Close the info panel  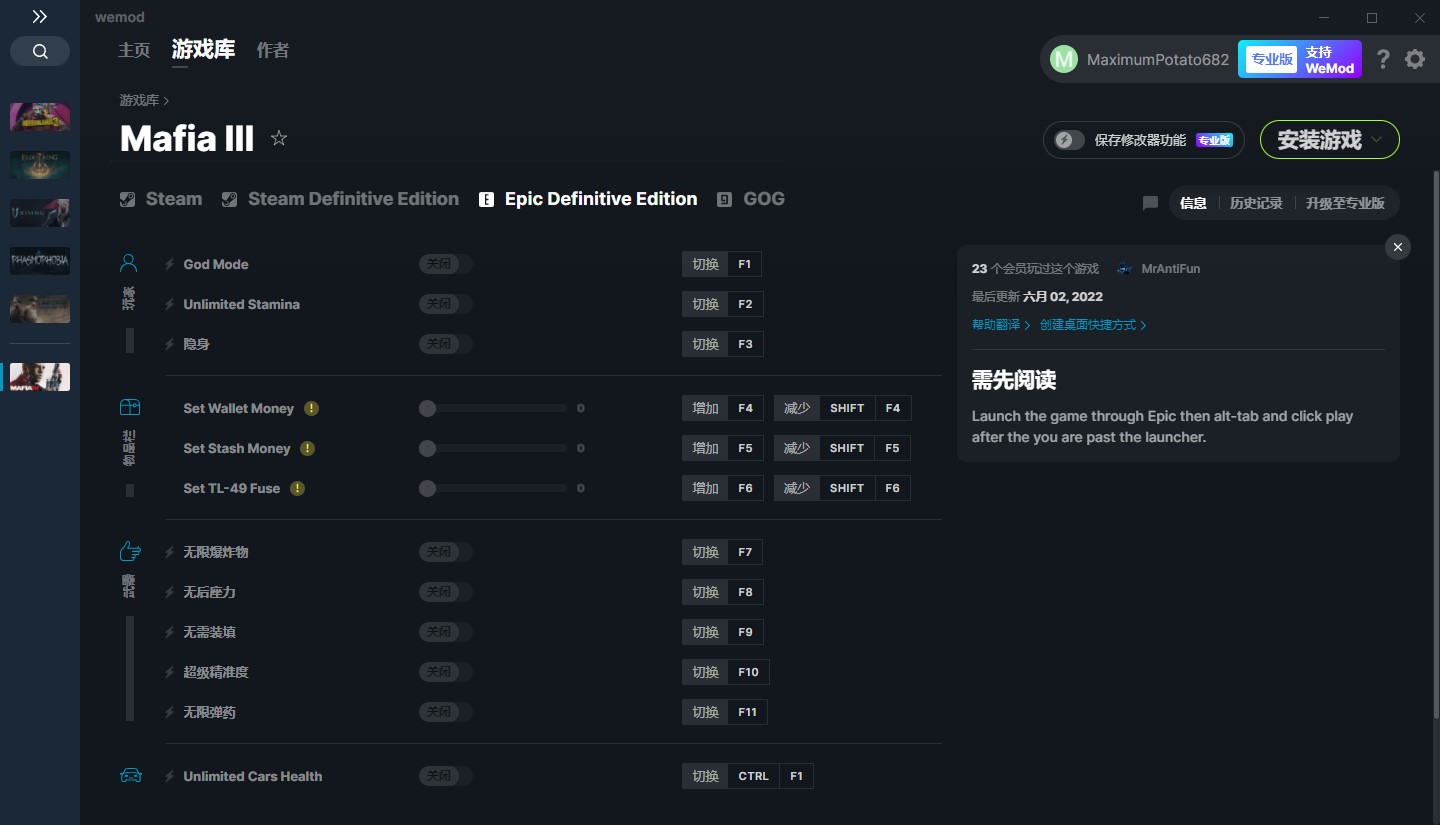point(1398,247)
